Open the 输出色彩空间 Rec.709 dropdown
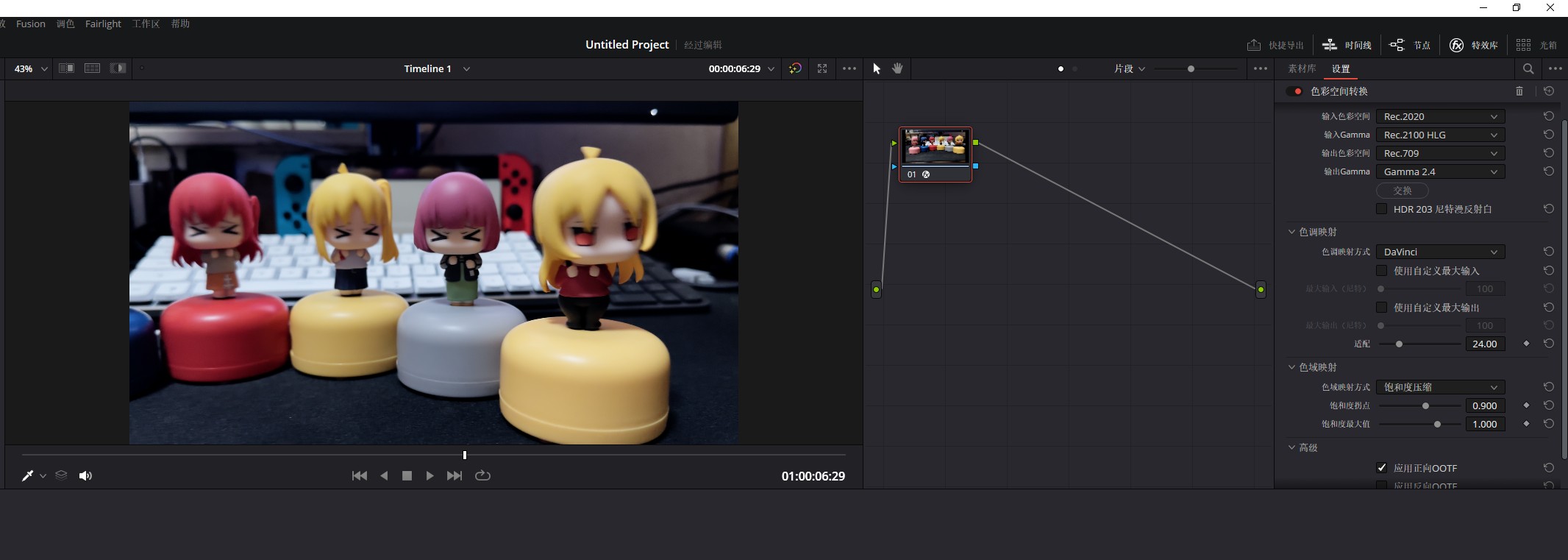 point(1440,153)
